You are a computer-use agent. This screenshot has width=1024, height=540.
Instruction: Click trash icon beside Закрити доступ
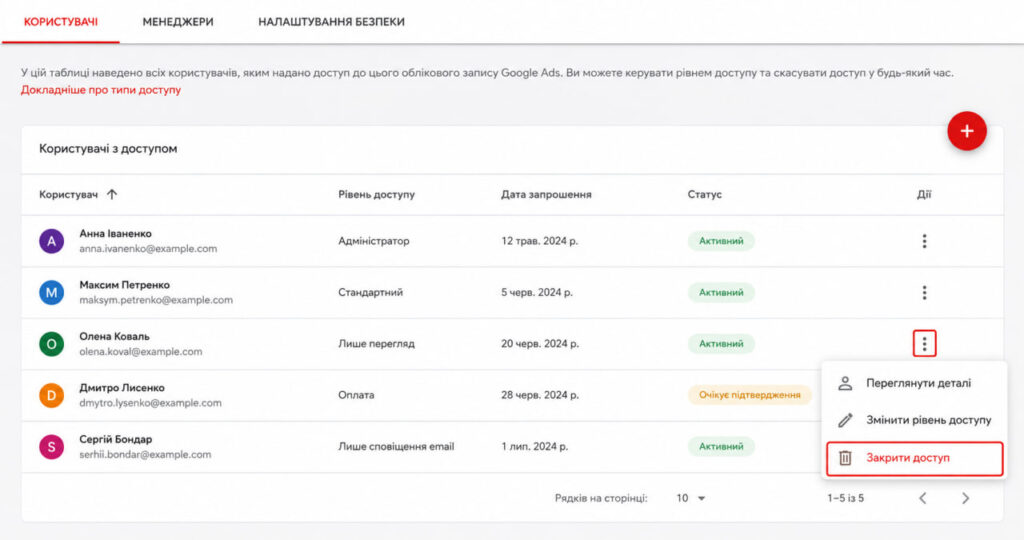pos(845,458)
